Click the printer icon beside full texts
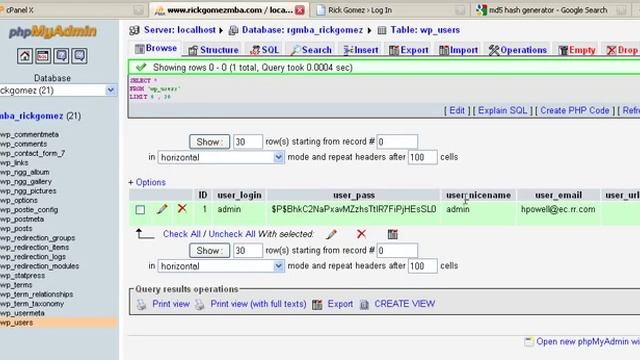This screenshot has height=360, width=640. [x=199, y=304]
